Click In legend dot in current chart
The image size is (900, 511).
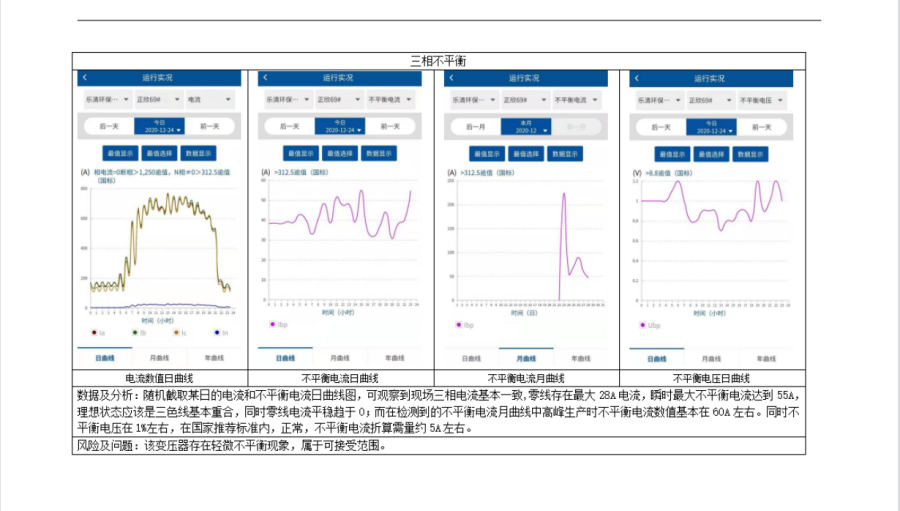click(216, 332)
